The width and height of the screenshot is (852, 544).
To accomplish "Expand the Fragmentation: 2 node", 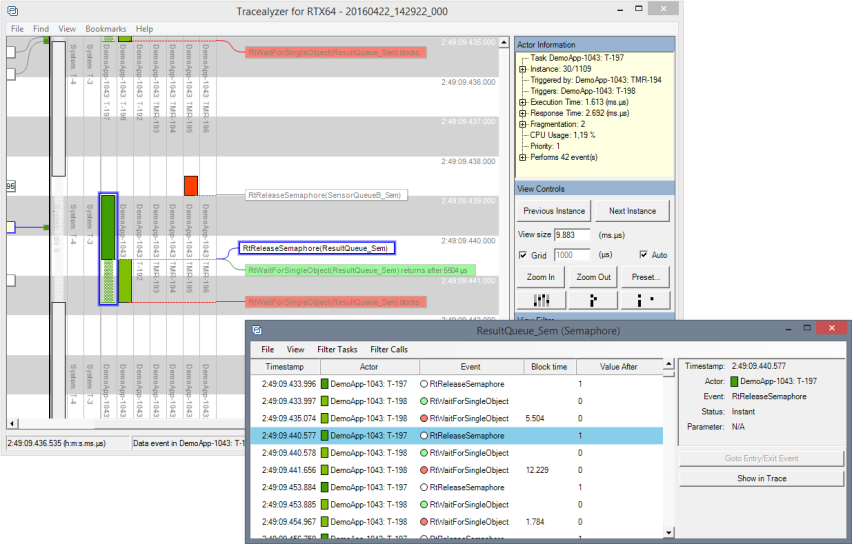I will 522,124.
